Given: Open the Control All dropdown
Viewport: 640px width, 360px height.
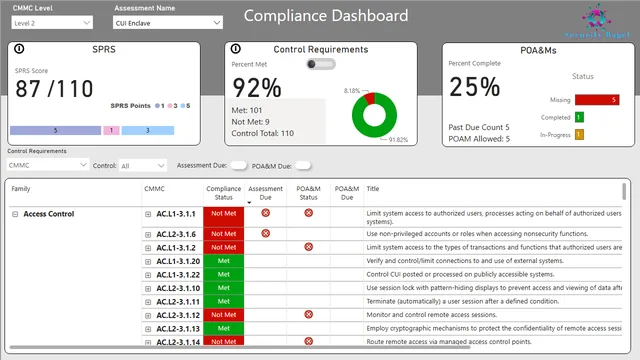Looking at the screenshot, I should 143,165.
